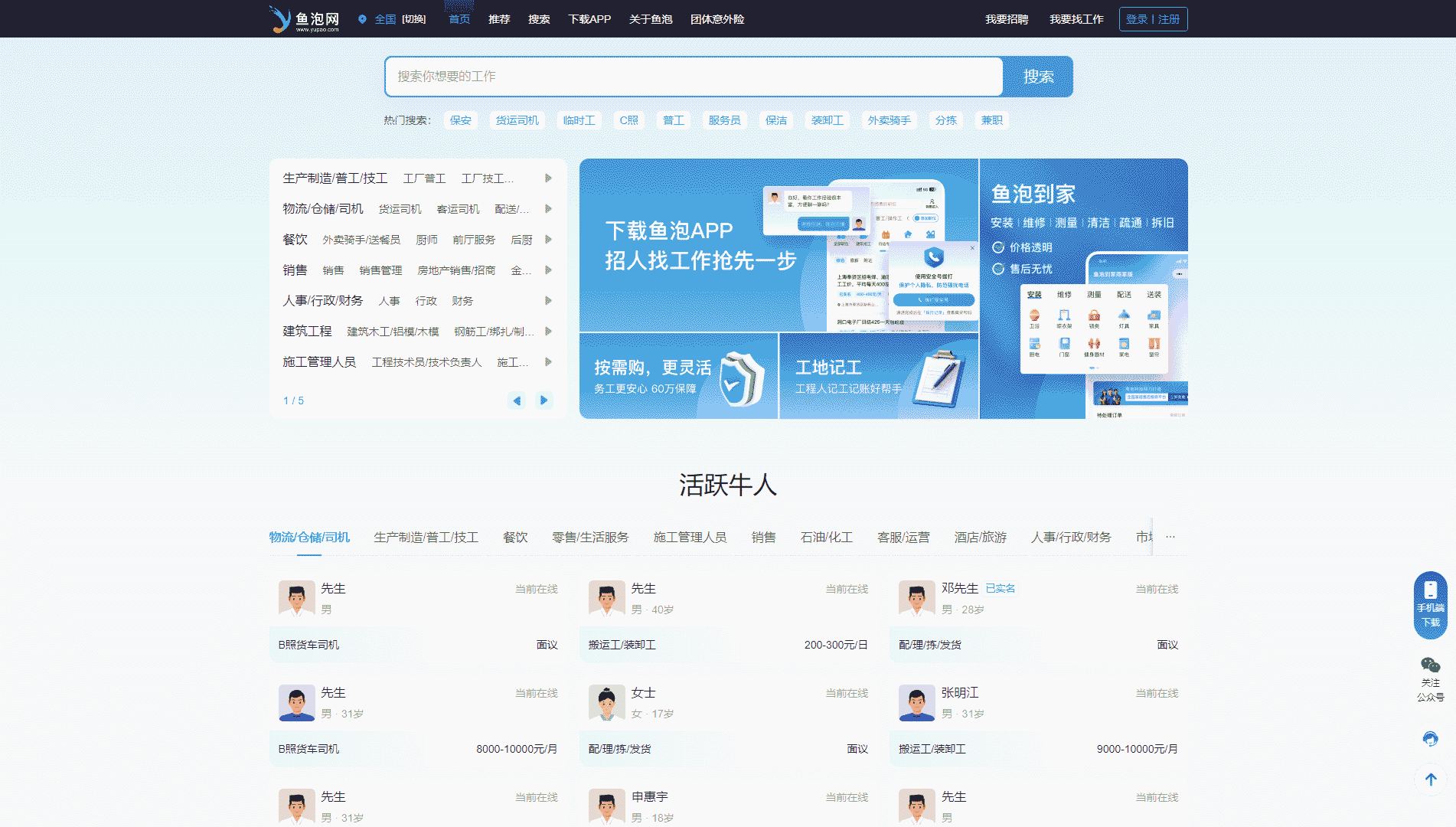Image resolution: width=1456 pixels, height=827 pixels.
Task: Click 我要招聘 in the header
Action: point(1007,19)
